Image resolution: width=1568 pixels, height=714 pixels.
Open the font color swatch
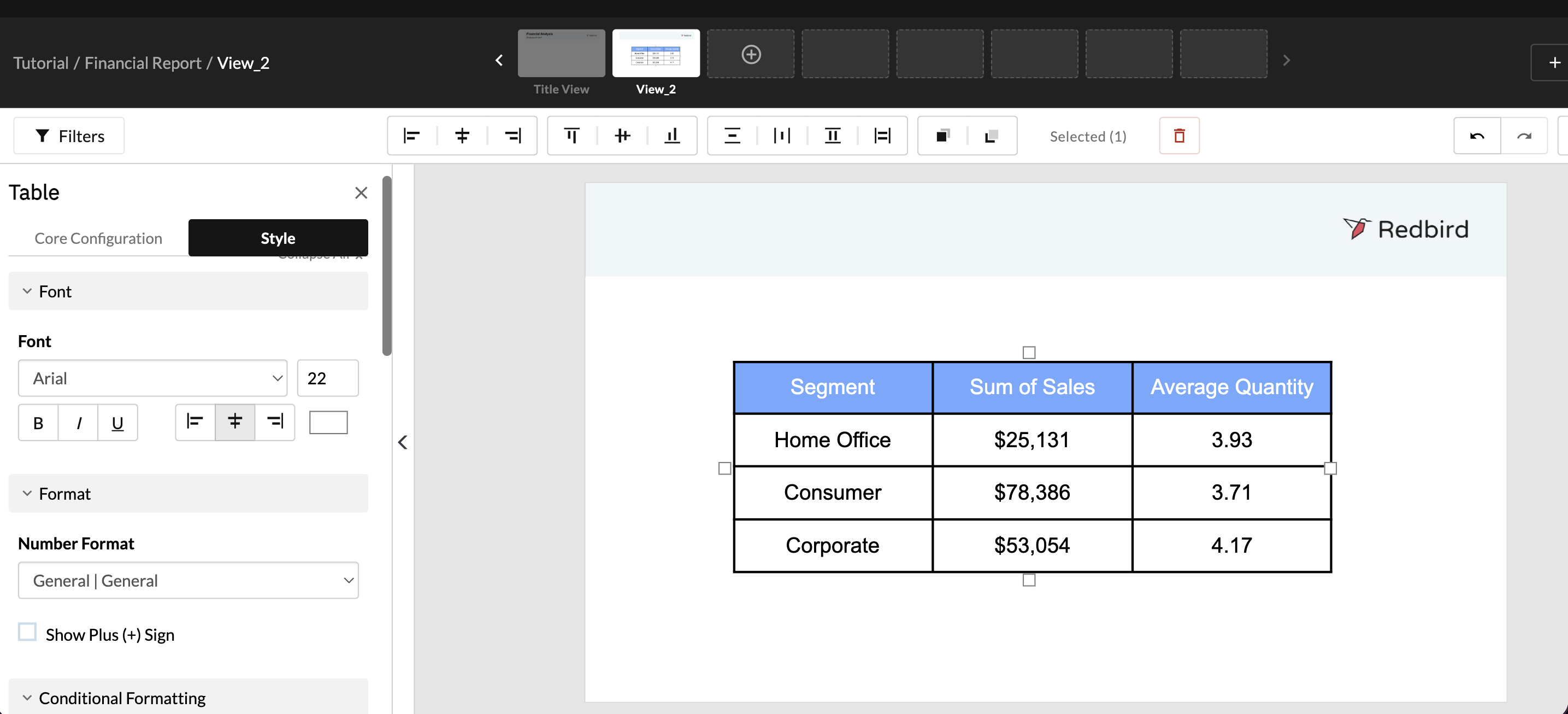click(x=328, y=422)
